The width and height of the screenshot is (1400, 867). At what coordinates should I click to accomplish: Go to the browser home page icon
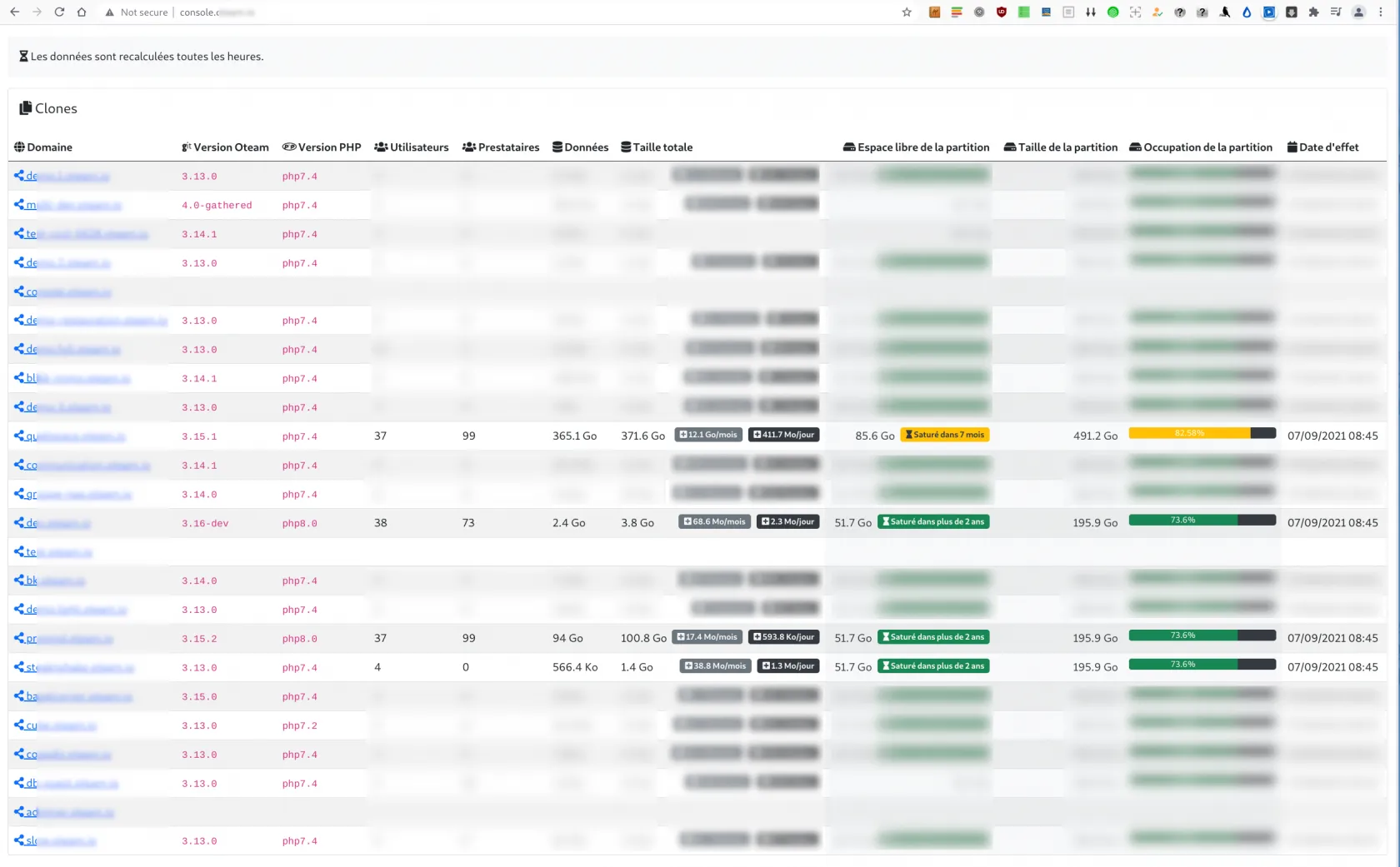[82, 12]
